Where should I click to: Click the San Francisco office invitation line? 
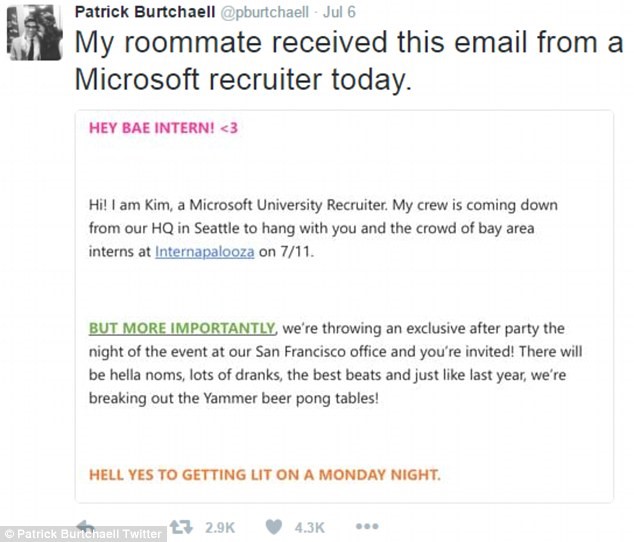click(x=335, y=351)
